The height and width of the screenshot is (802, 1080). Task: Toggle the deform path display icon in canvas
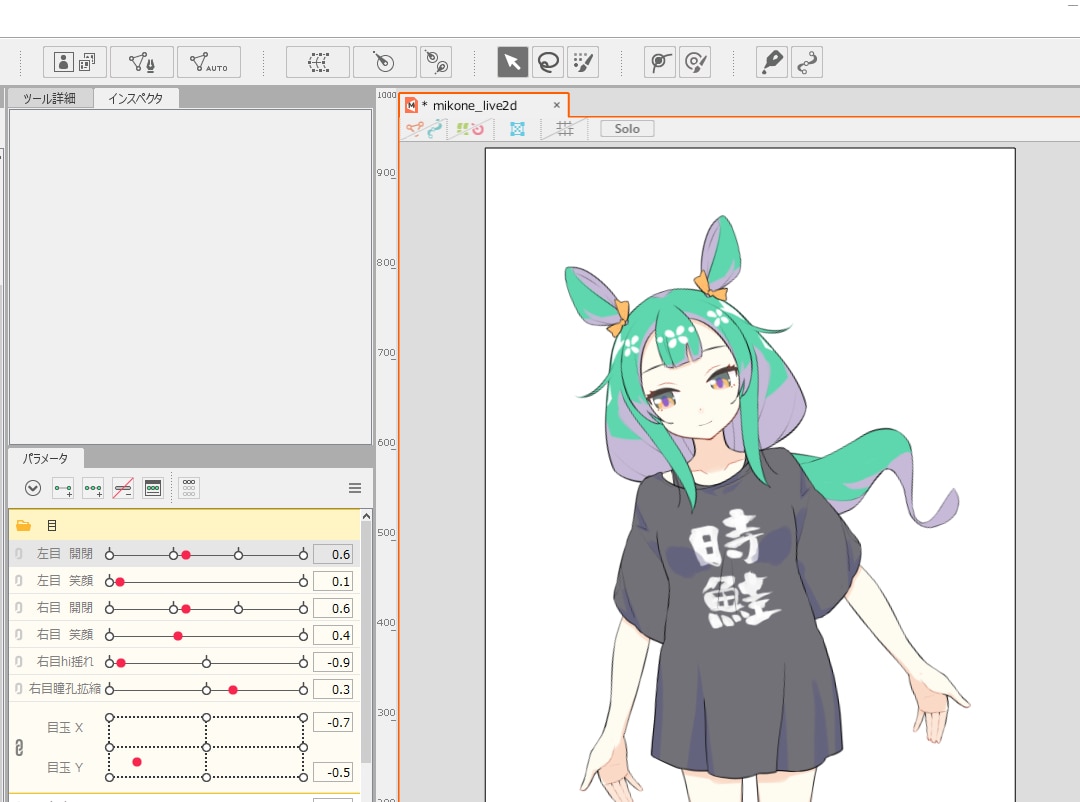[x=425, y=128]
